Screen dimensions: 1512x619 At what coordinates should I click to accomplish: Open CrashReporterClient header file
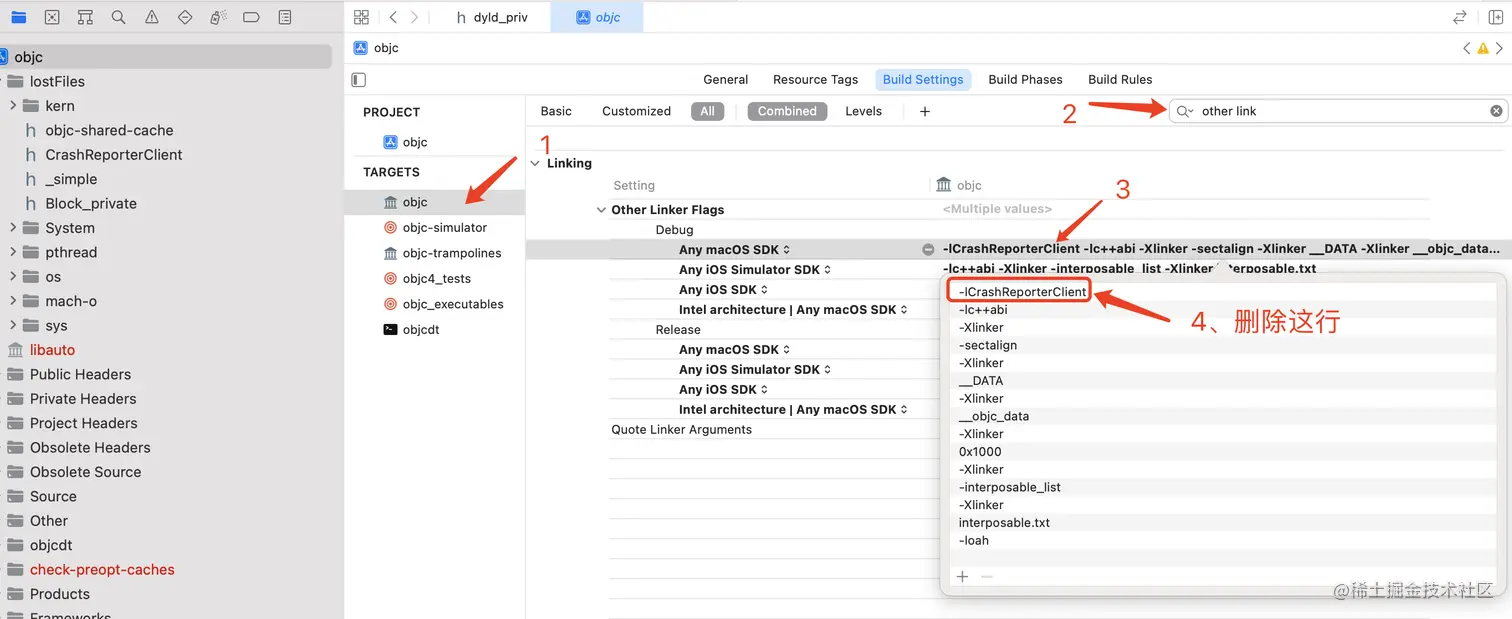coord(114,155)
